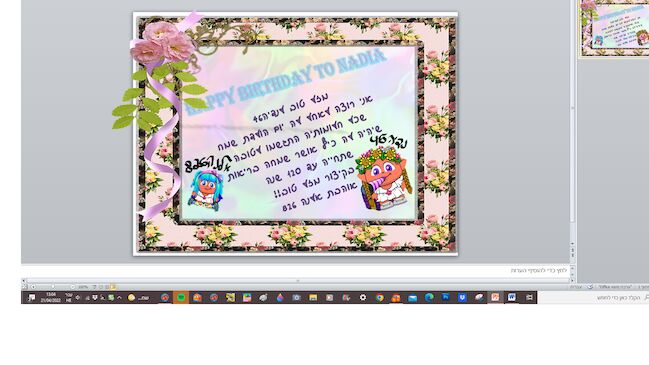Open the Mail envelope icon in taskbar

[412, 298]
